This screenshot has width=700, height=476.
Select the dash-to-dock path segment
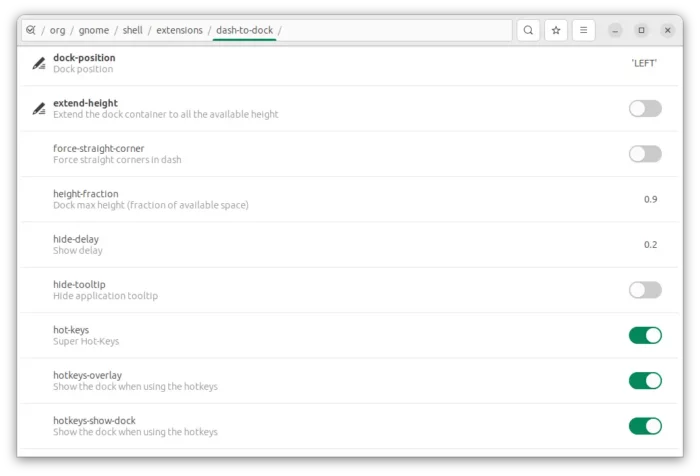[245, 30]
